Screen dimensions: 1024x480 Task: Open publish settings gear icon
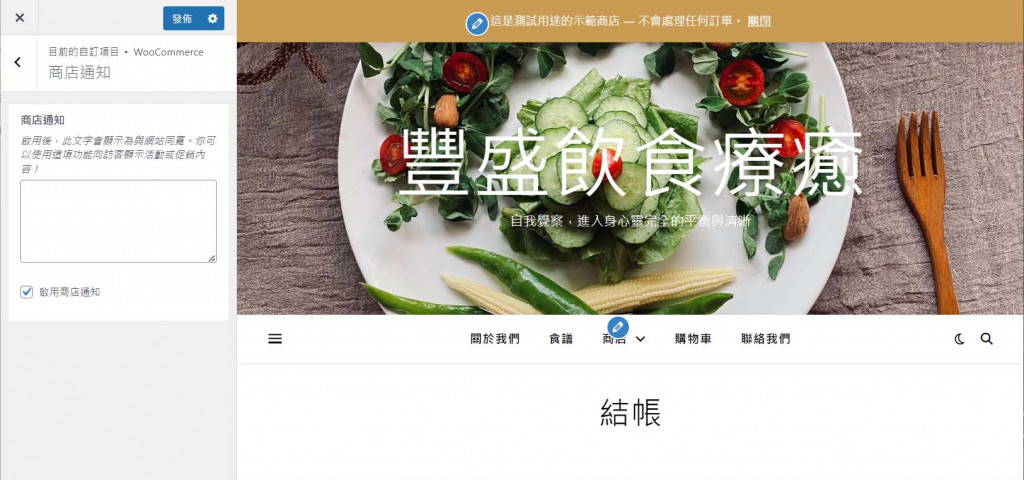(x=212, y=18)
